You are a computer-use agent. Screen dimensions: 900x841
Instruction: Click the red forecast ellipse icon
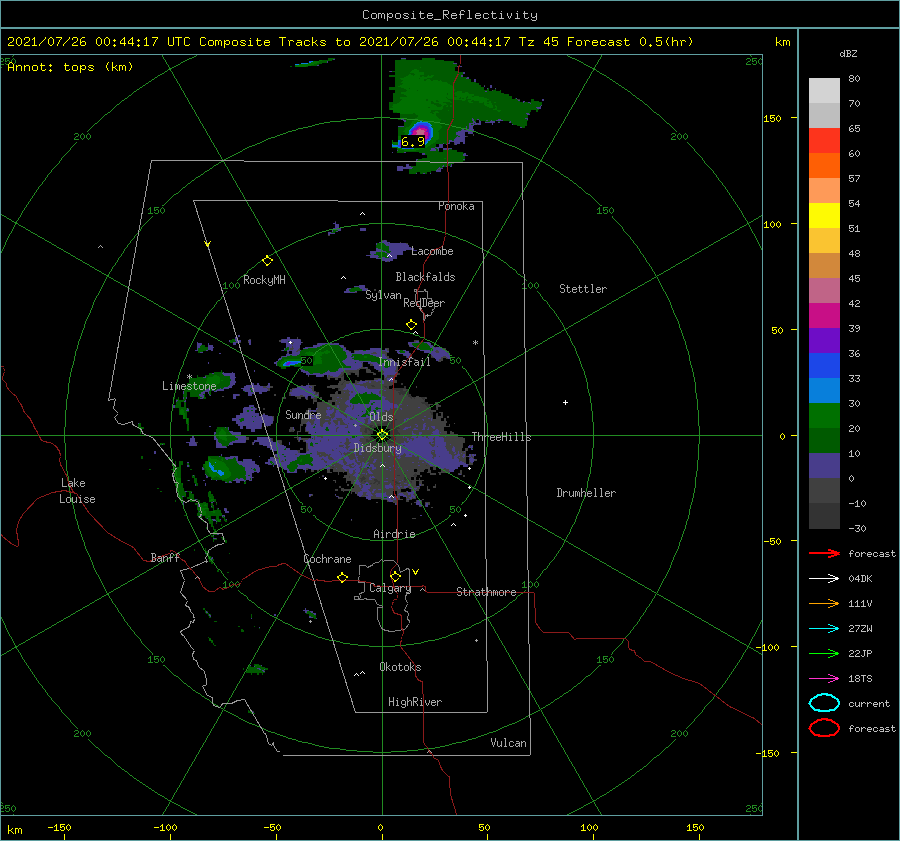(824, 728)
